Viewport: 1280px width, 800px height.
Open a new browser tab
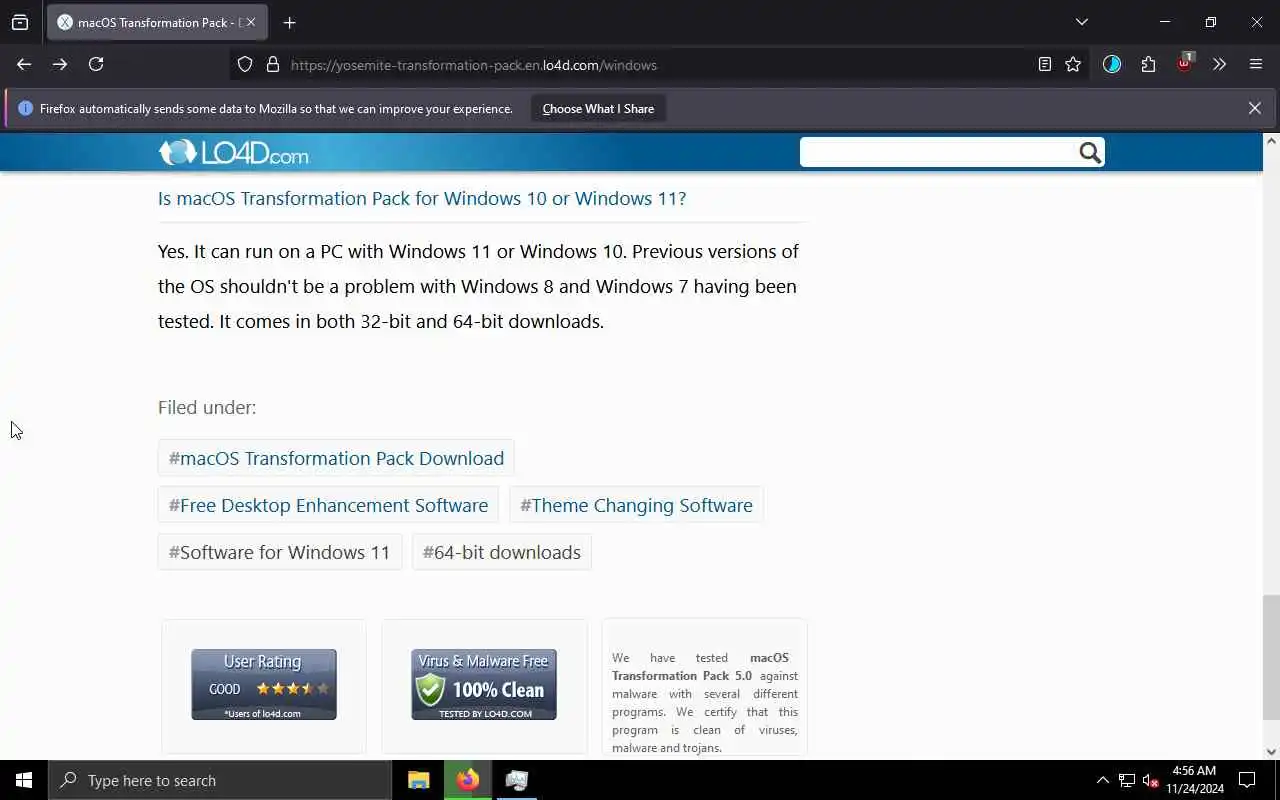pyautogui.click(x=289, y=22)
